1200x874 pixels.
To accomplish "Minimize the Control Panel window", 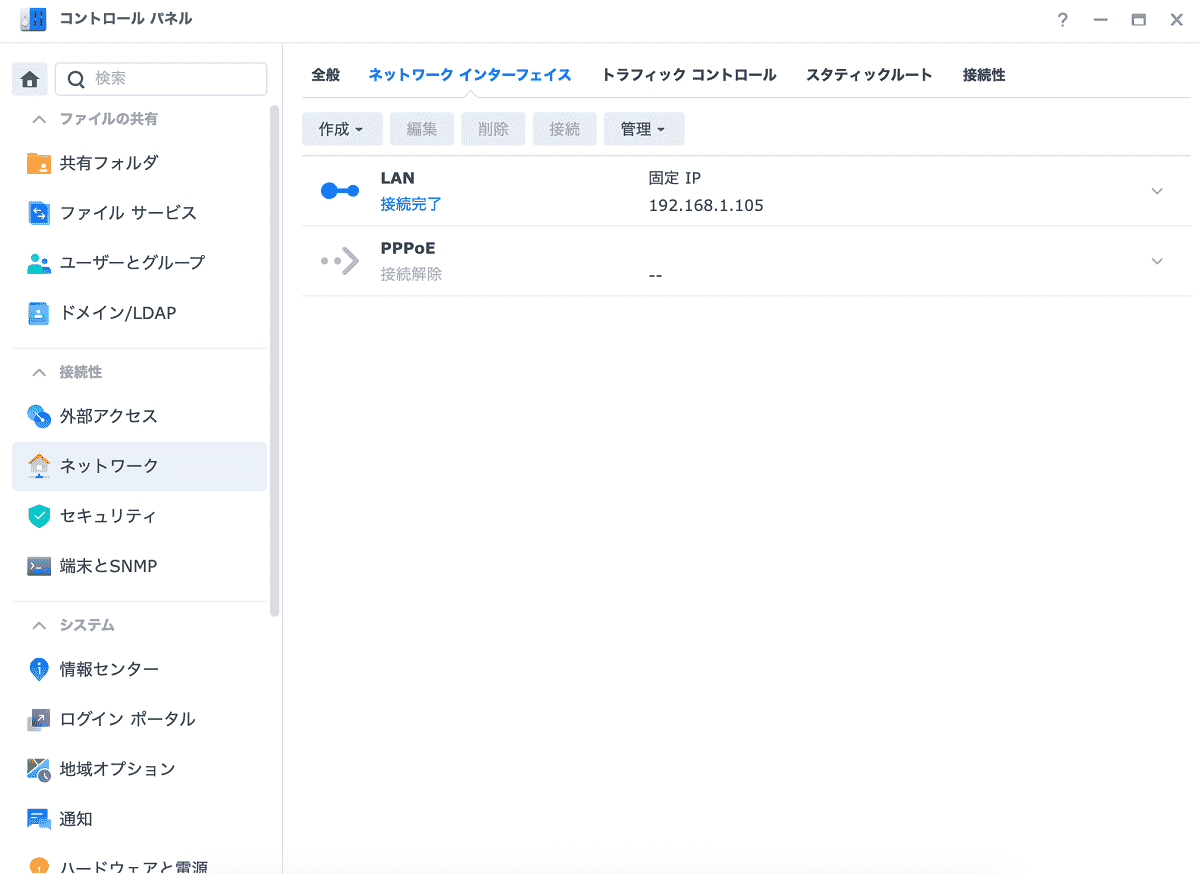I will [x=1101, y=19].
